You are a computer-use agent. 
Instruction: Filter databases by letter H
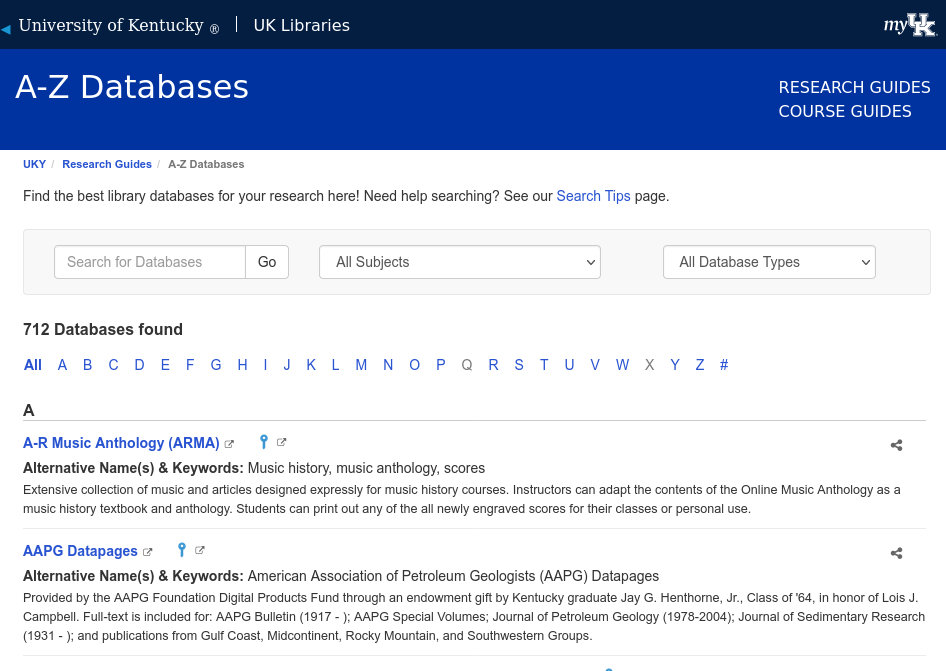click(x=243, y=365)
